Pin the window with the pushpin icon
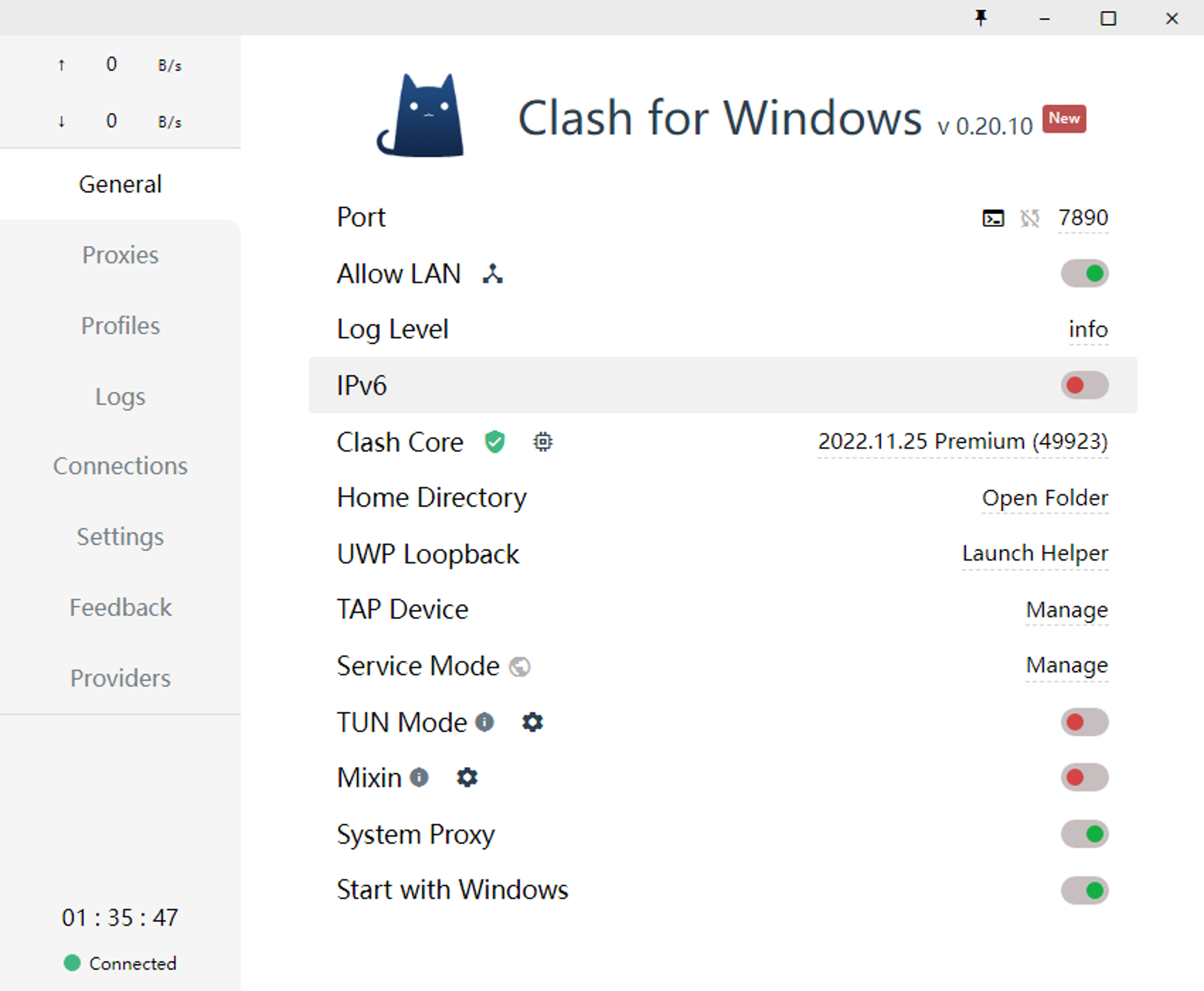1204x991 pixels. pos(981,18)
